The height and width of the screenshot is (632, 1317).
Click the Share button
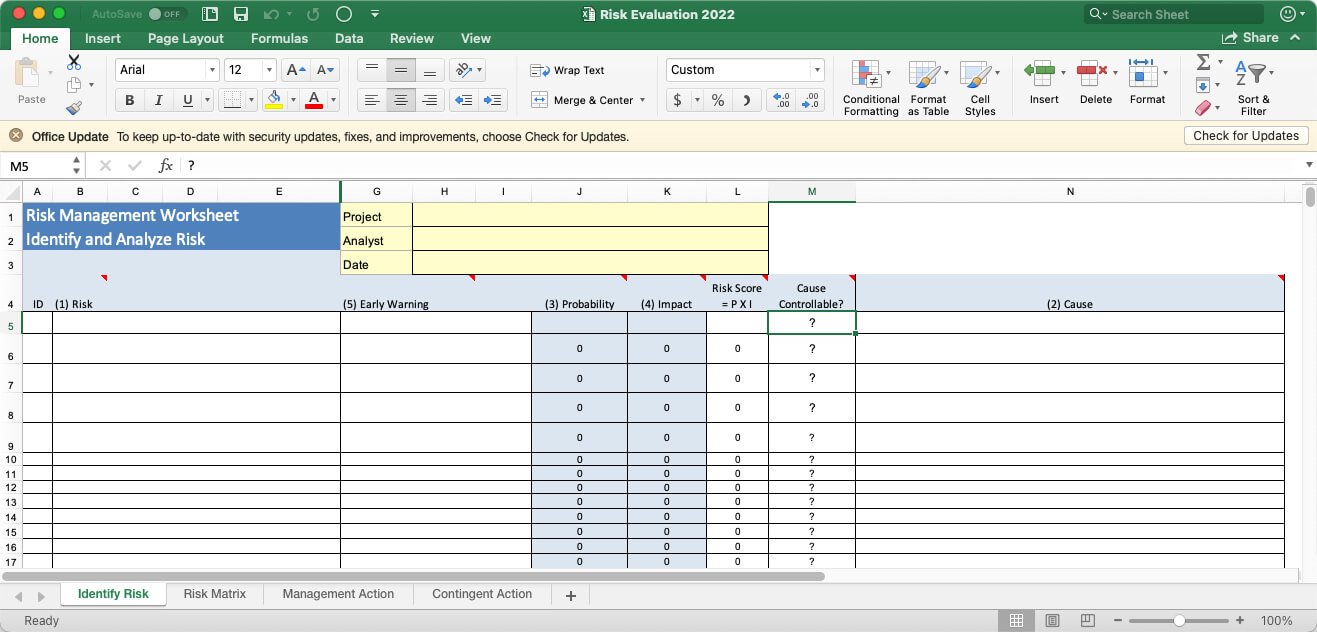(1250, 38)
